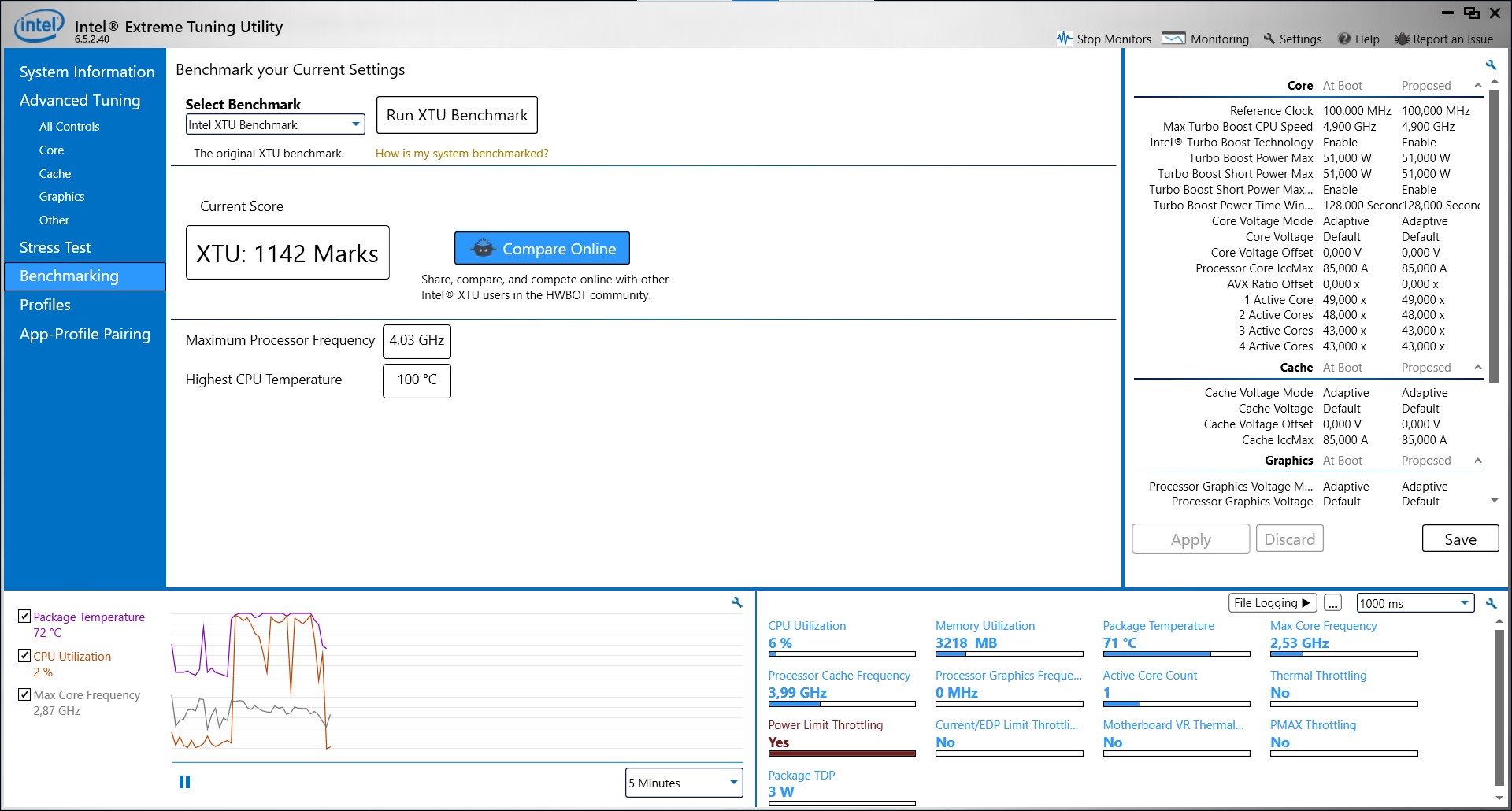The width and height of the screenshot is (1512, 811).
Task: Click the Max Core Frequency monitor tile
Action: (x=1343, y=640)
